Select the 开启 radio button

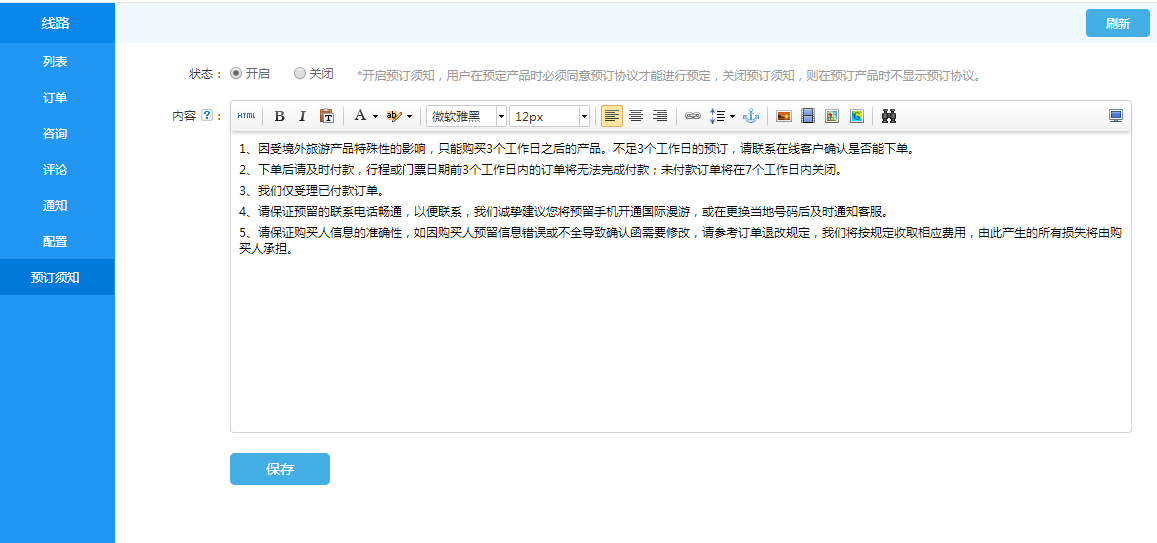(236, 73)
